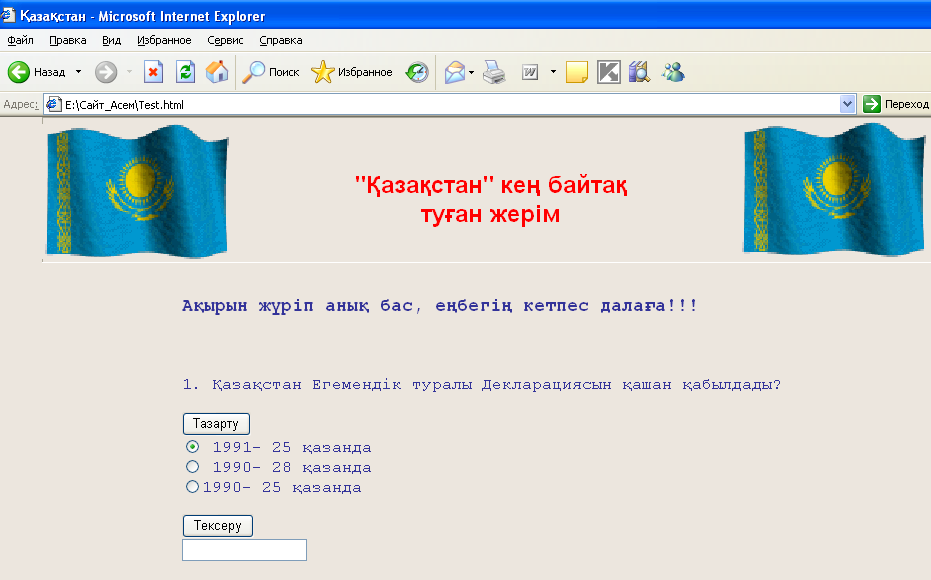Viewport: 931px width, 580px height.
Task: Open the Вид menu
Action: pyautogui.click(x=111, y=40)
